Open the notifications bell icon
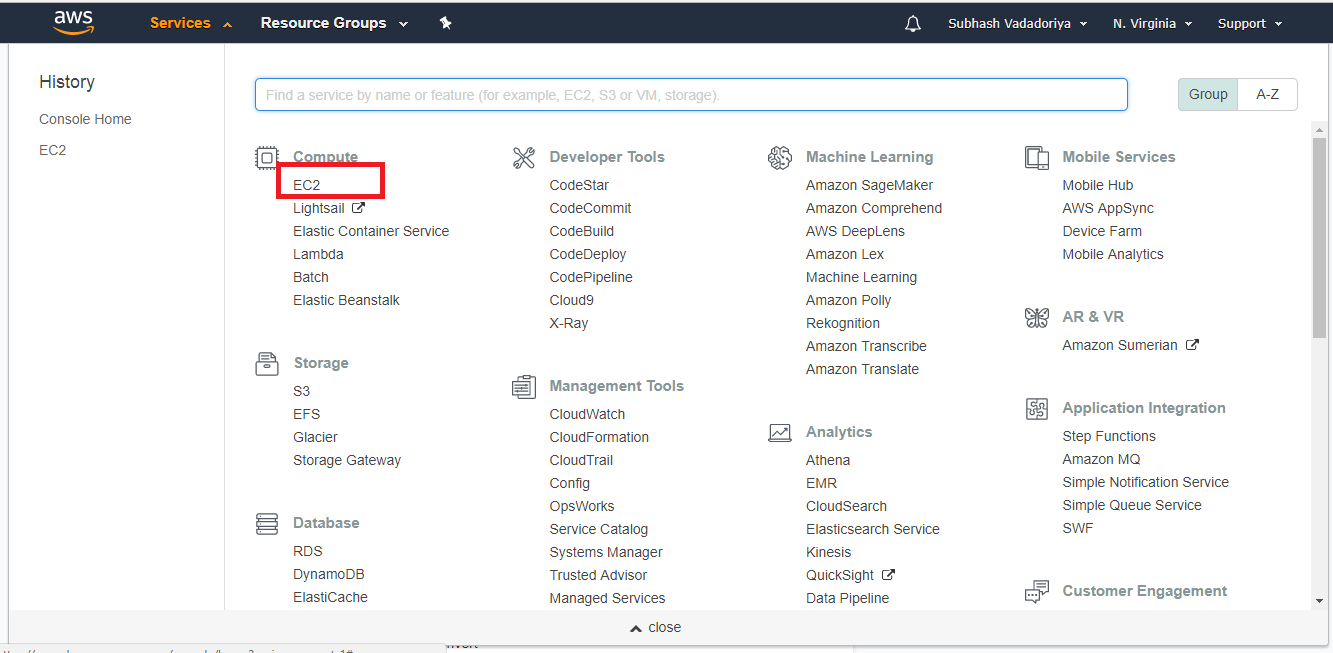 pyautogui.click(x=913, y=23)
